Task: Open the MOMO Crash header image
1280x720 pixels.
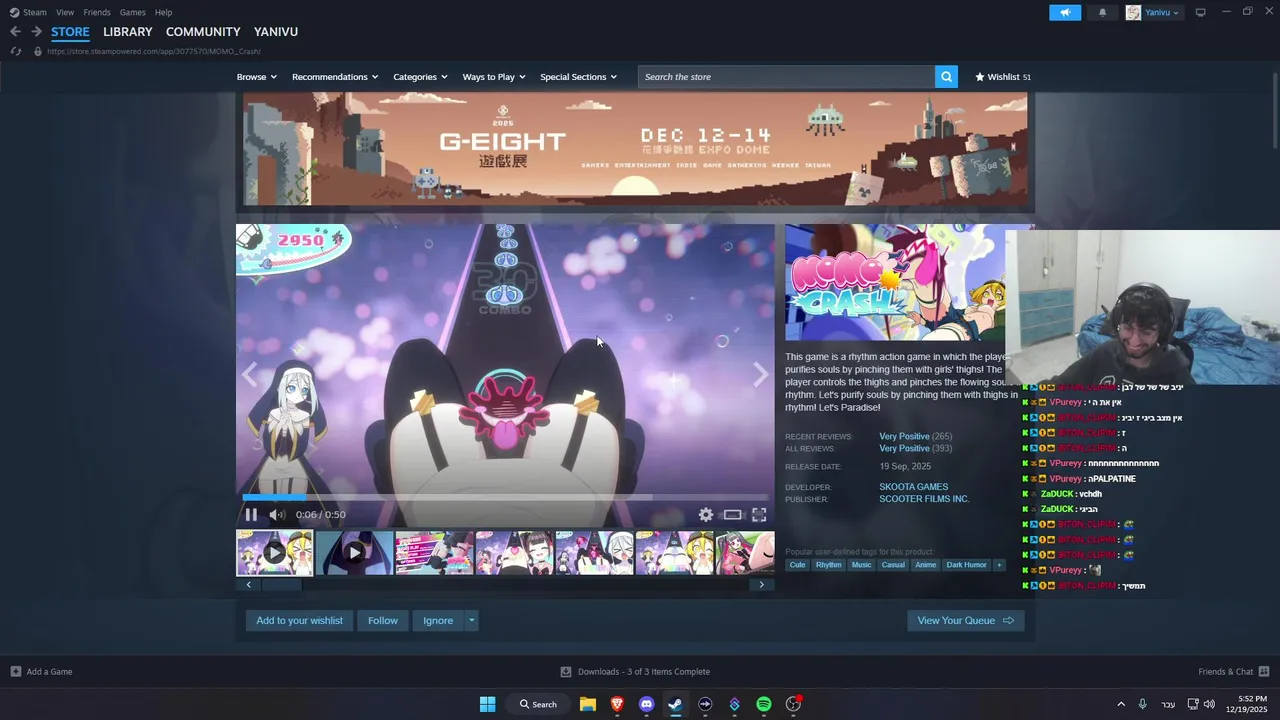Action: (x=895, y=282)
